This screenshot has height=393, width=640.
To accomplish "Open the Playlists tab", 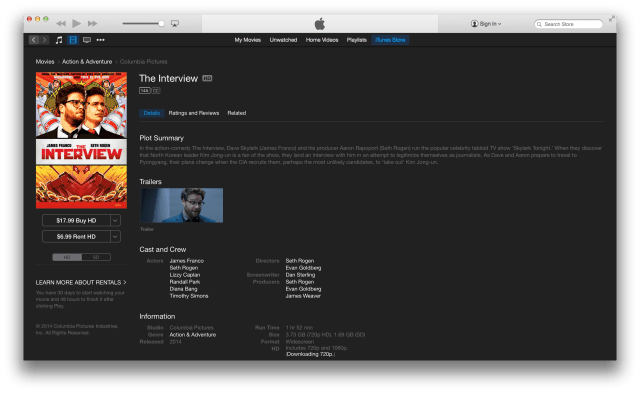I will 356,40.
